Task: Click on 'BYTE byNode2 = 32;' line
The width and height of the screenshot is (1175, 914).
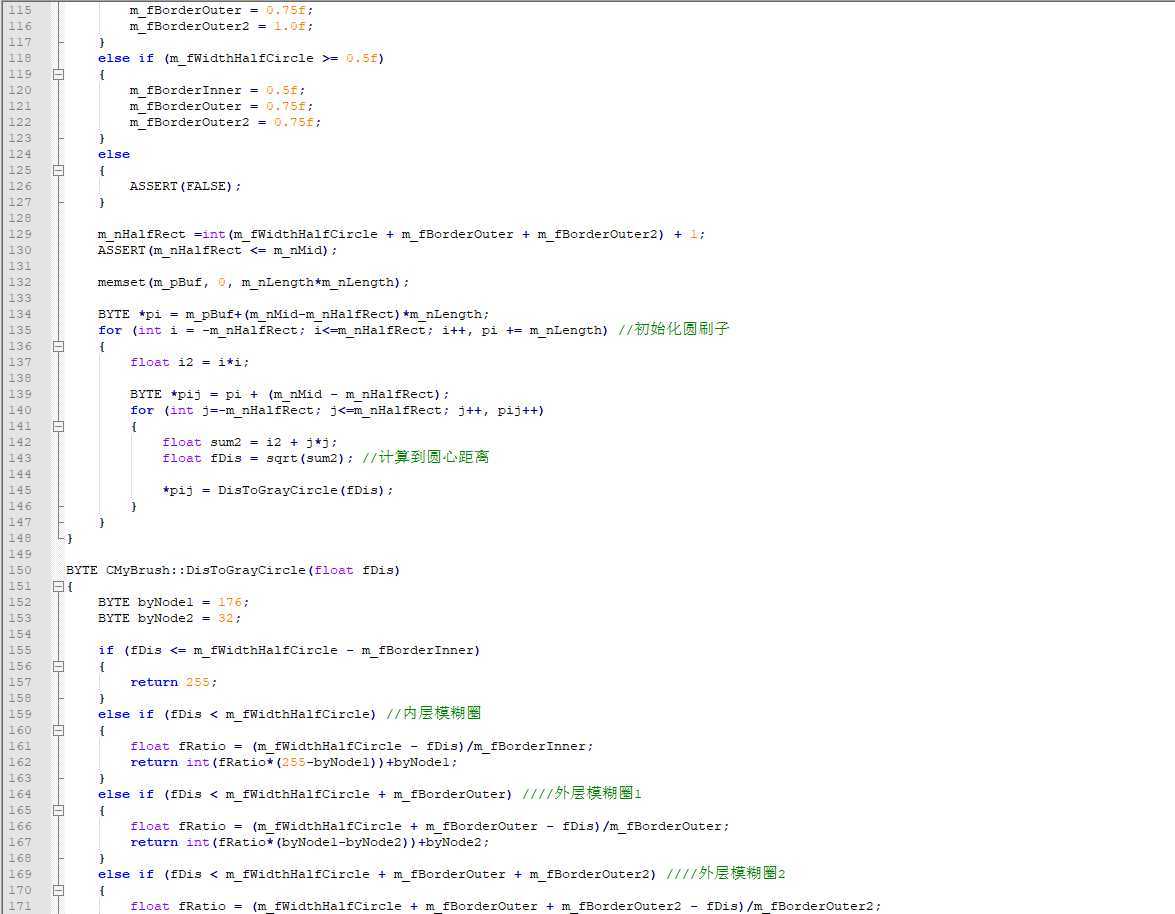Action: (169, 618)
